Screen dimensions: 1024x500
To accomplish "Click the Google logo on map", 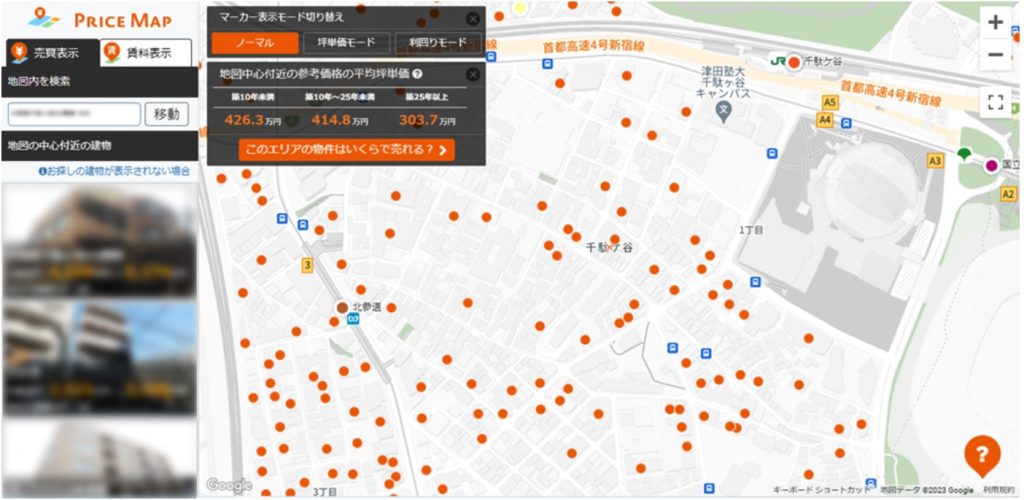I will 229,485.
